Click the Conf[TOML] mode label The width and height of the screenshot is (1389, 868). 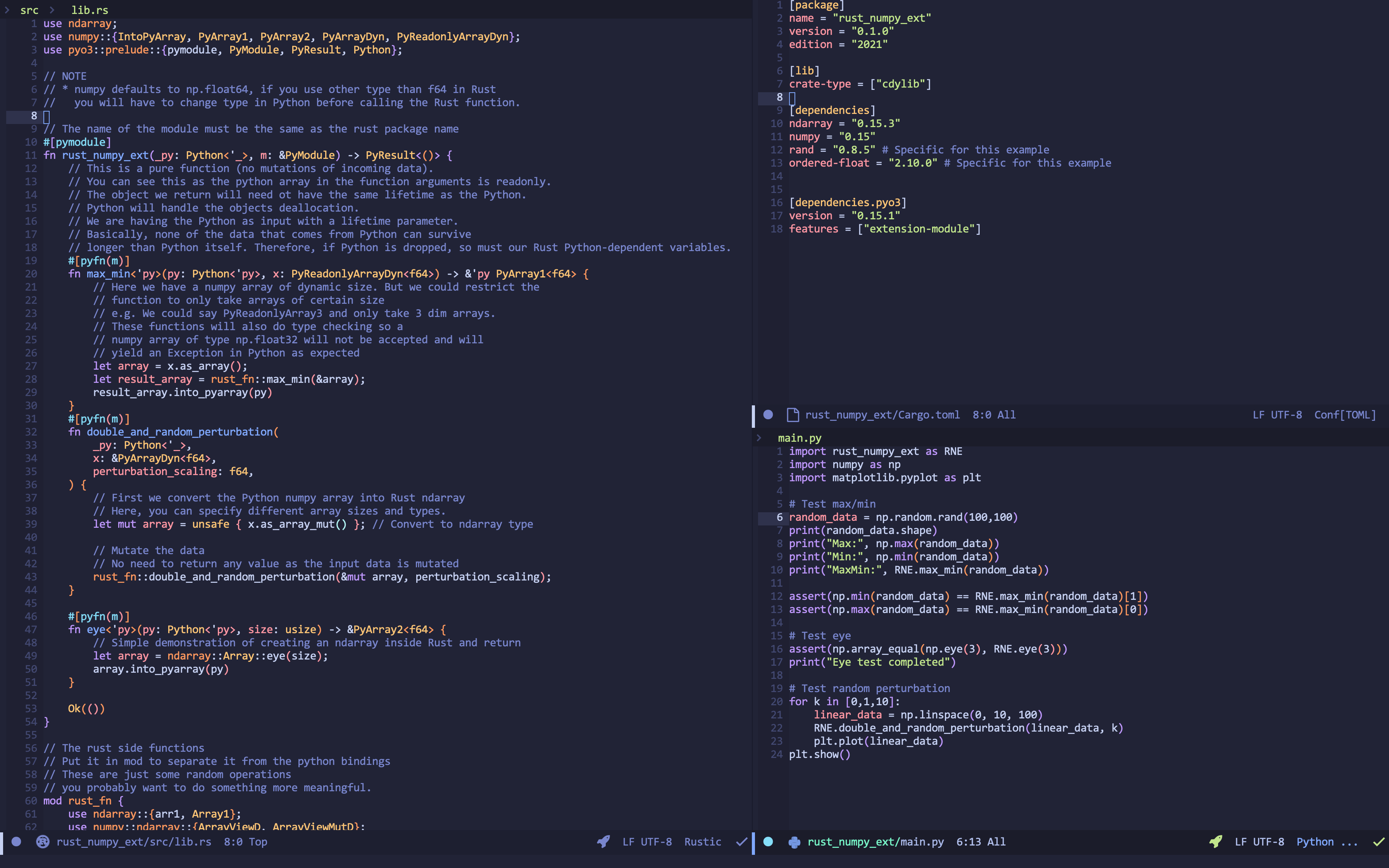(x=1345, y=415)
